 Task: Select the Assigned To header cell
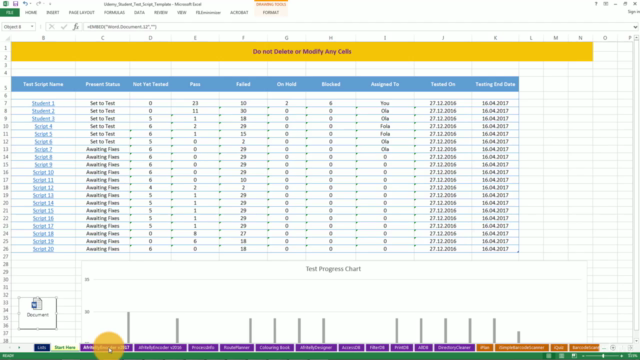pyautogui.click(x=385, y=84)
